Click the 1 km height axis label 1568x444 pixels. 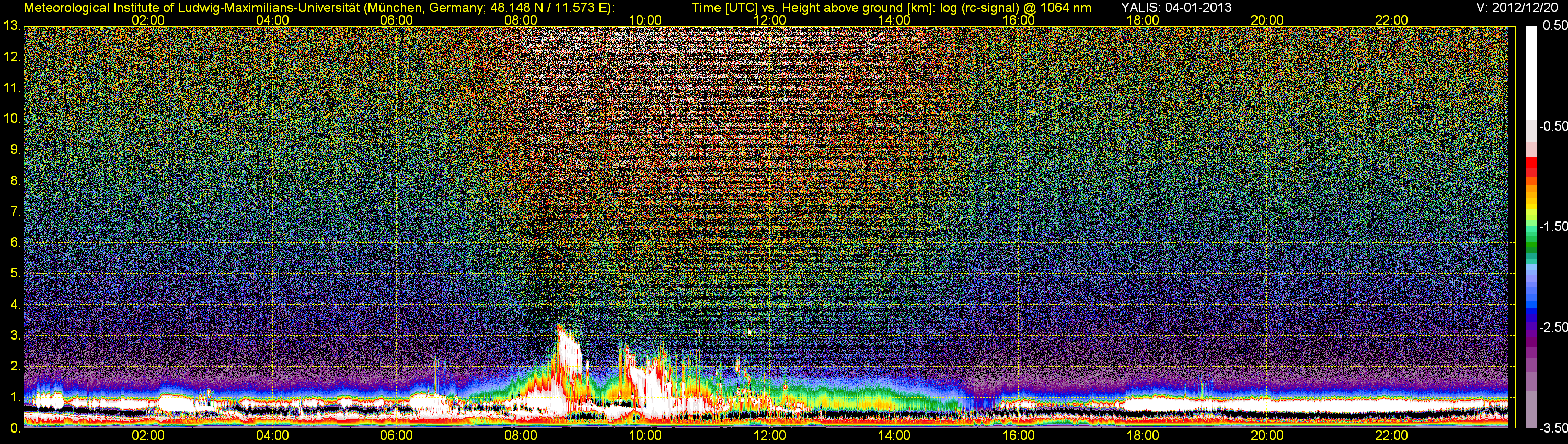(15, 397)
